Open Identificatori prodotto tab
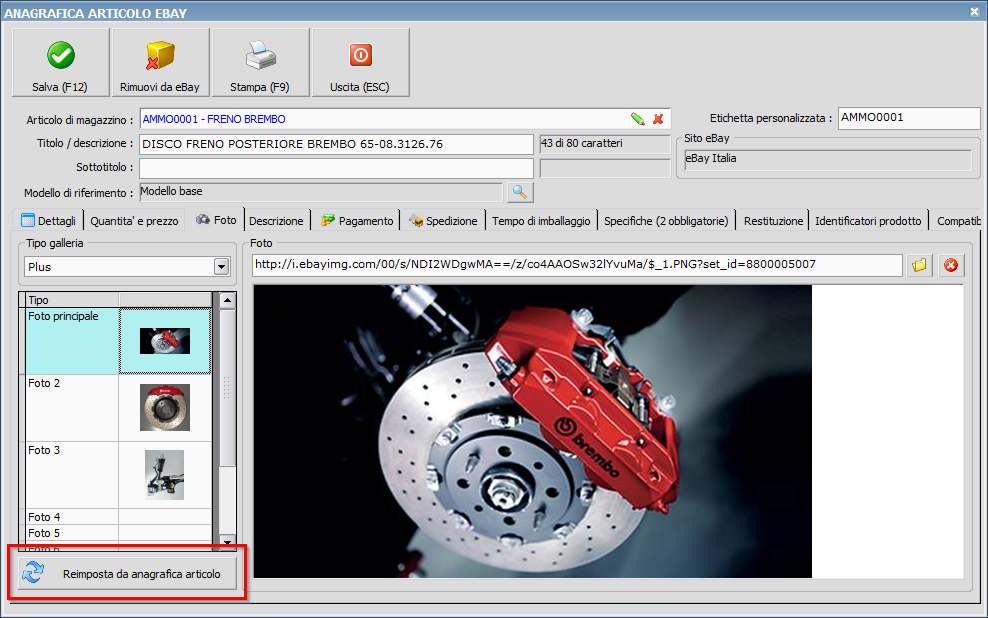Viewport: 988px width, 618px height. pos(868,220)
